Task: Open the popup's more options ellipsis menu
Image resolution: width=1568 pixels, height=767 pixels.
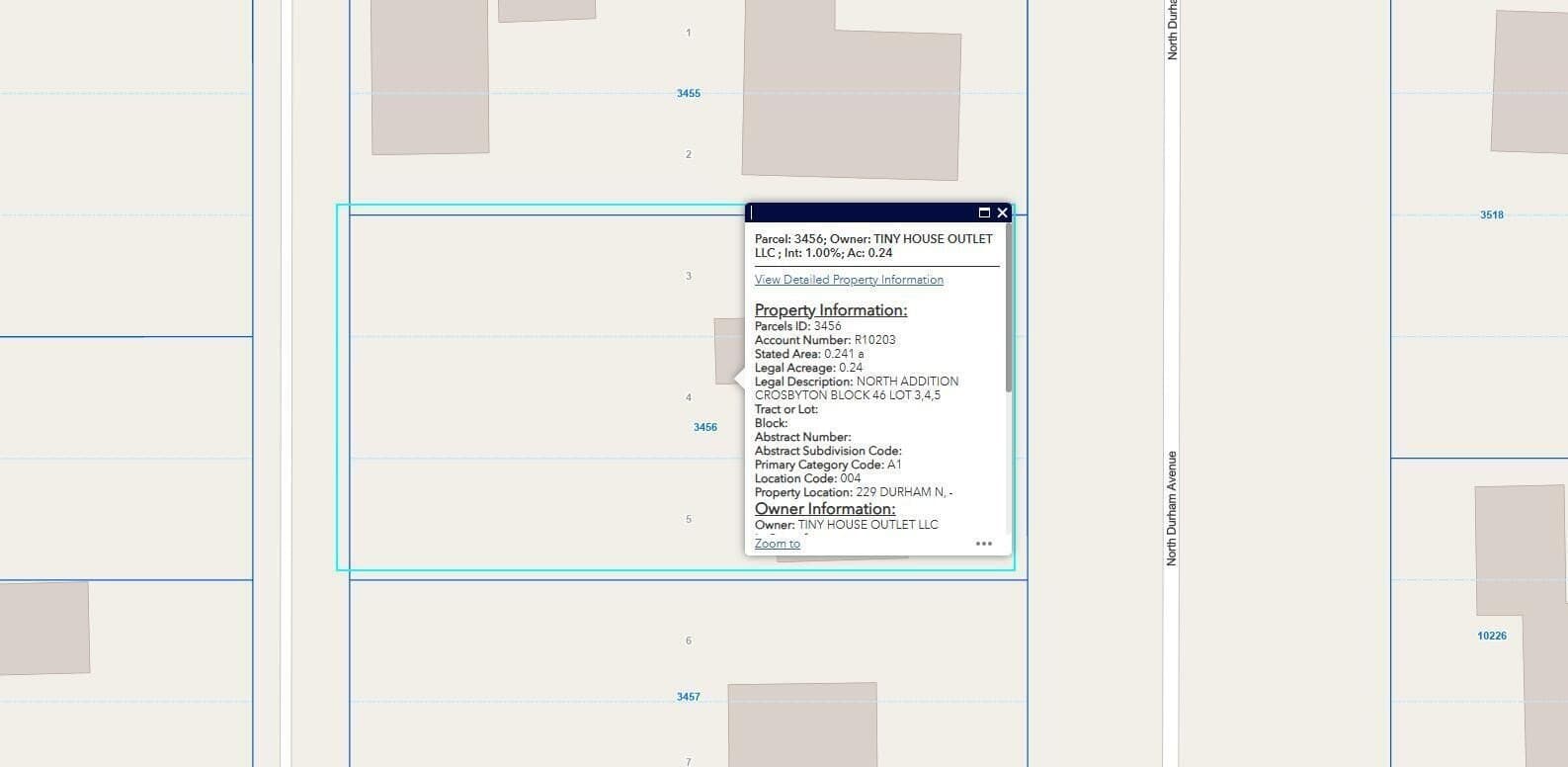Action: pos(984,544)
